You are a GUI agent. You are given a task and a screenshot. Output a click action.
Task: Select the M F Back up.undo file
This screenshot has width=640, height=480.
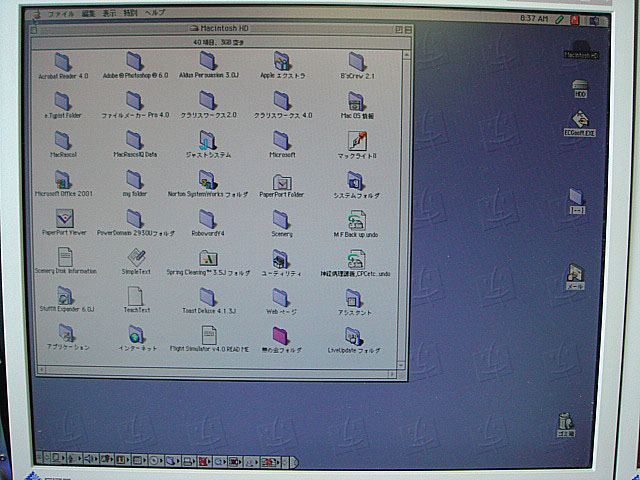click(356, 220)
